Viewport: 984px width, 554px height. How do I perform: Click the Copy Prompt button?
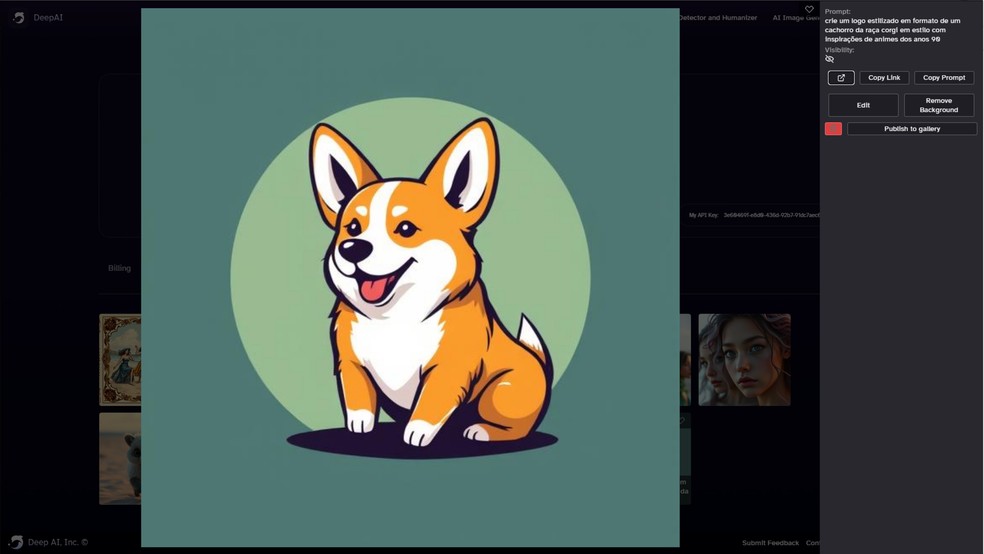click(x=944, y=78)
